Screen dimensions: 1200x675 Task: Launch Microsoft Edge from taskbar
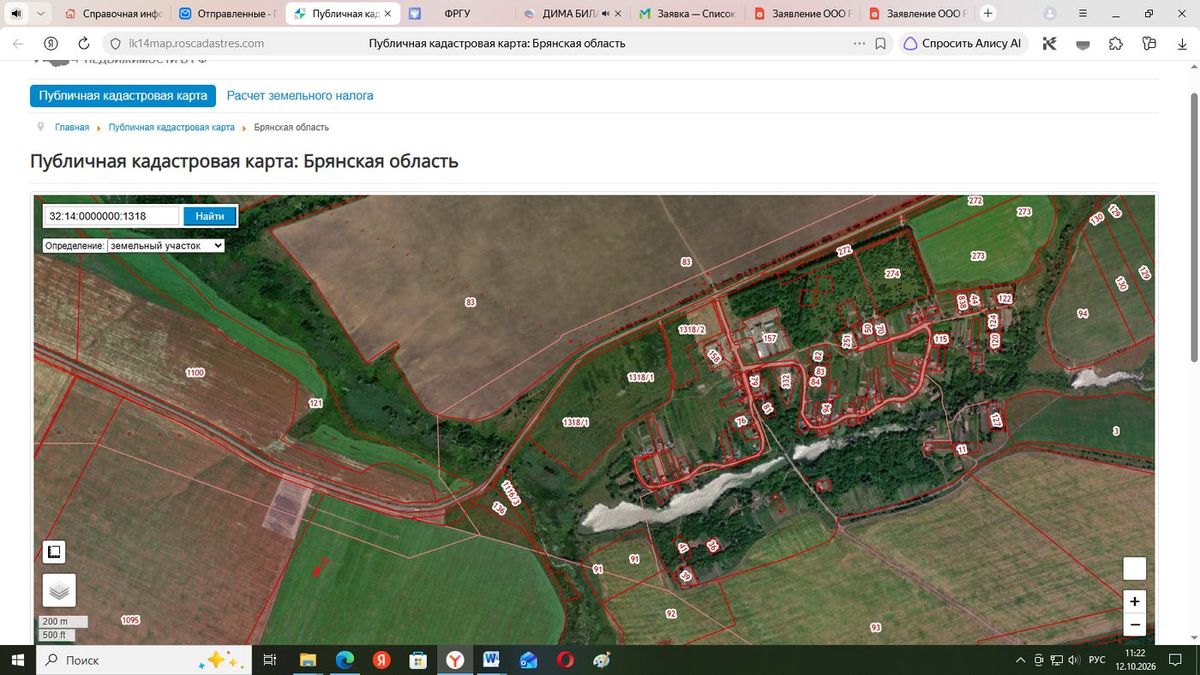pyautogui.click(x=344, y=660)
